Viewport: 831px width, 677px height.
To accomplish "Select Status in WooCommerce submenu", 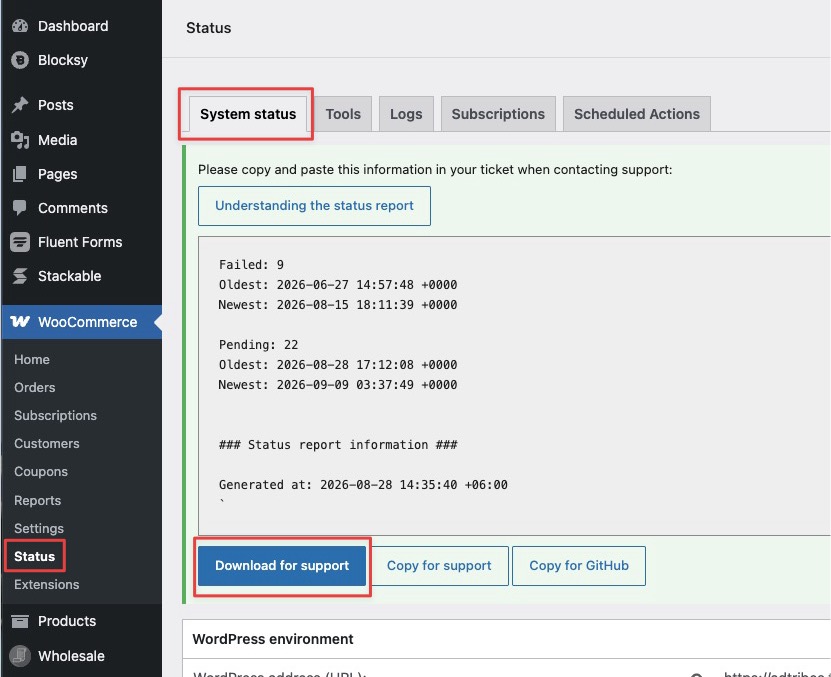I will (x=34, y=556).
